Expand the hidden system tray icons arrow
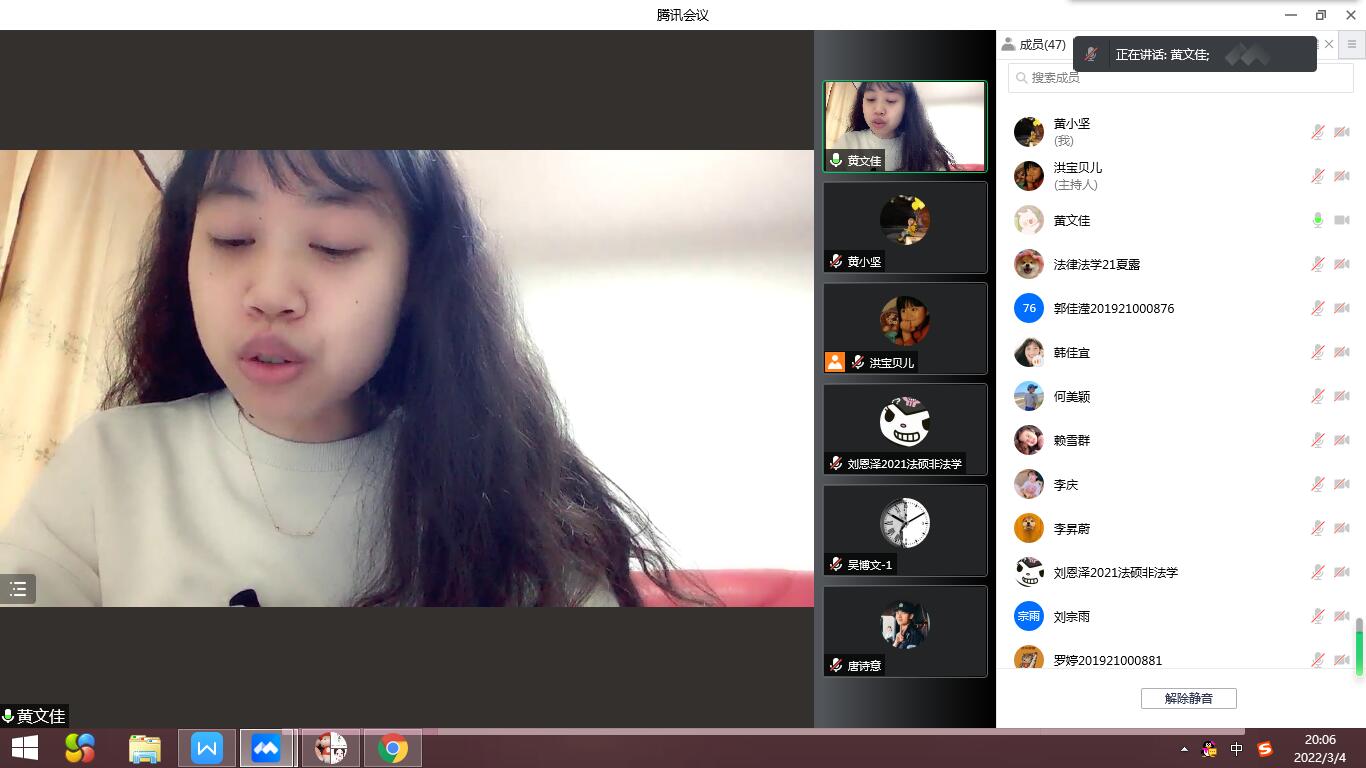This screenshot has width=1366, height=768. (1184, 749)
